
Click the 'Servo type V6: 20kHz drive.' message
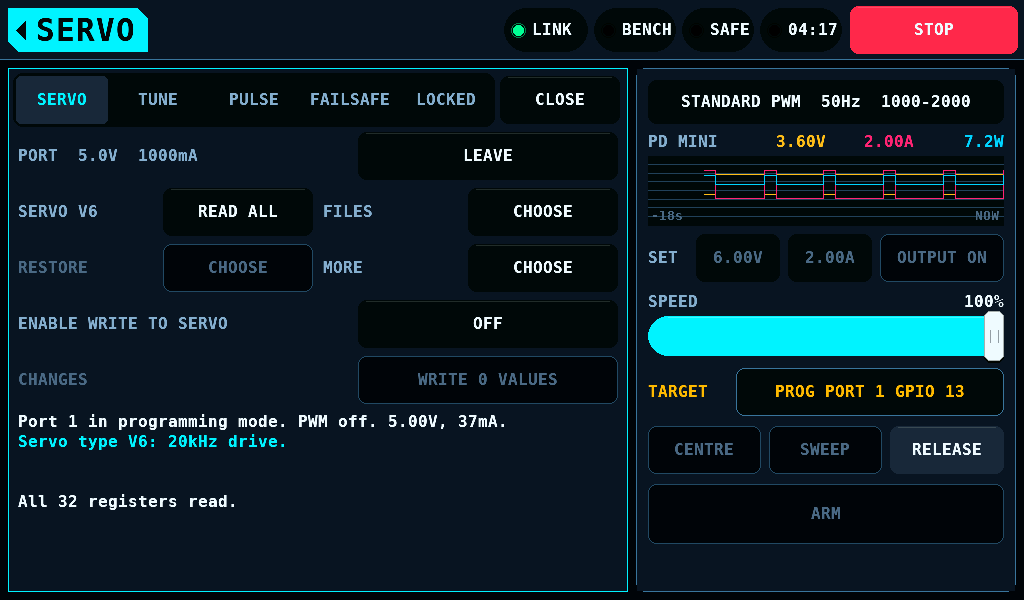[152, 442]
